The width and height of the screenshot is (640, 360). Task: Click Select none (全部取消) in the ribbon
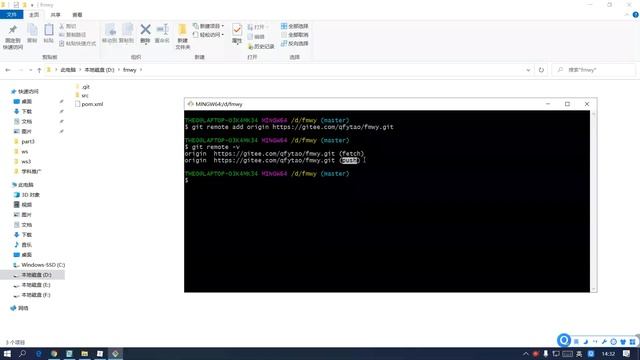tap(294, 35)
